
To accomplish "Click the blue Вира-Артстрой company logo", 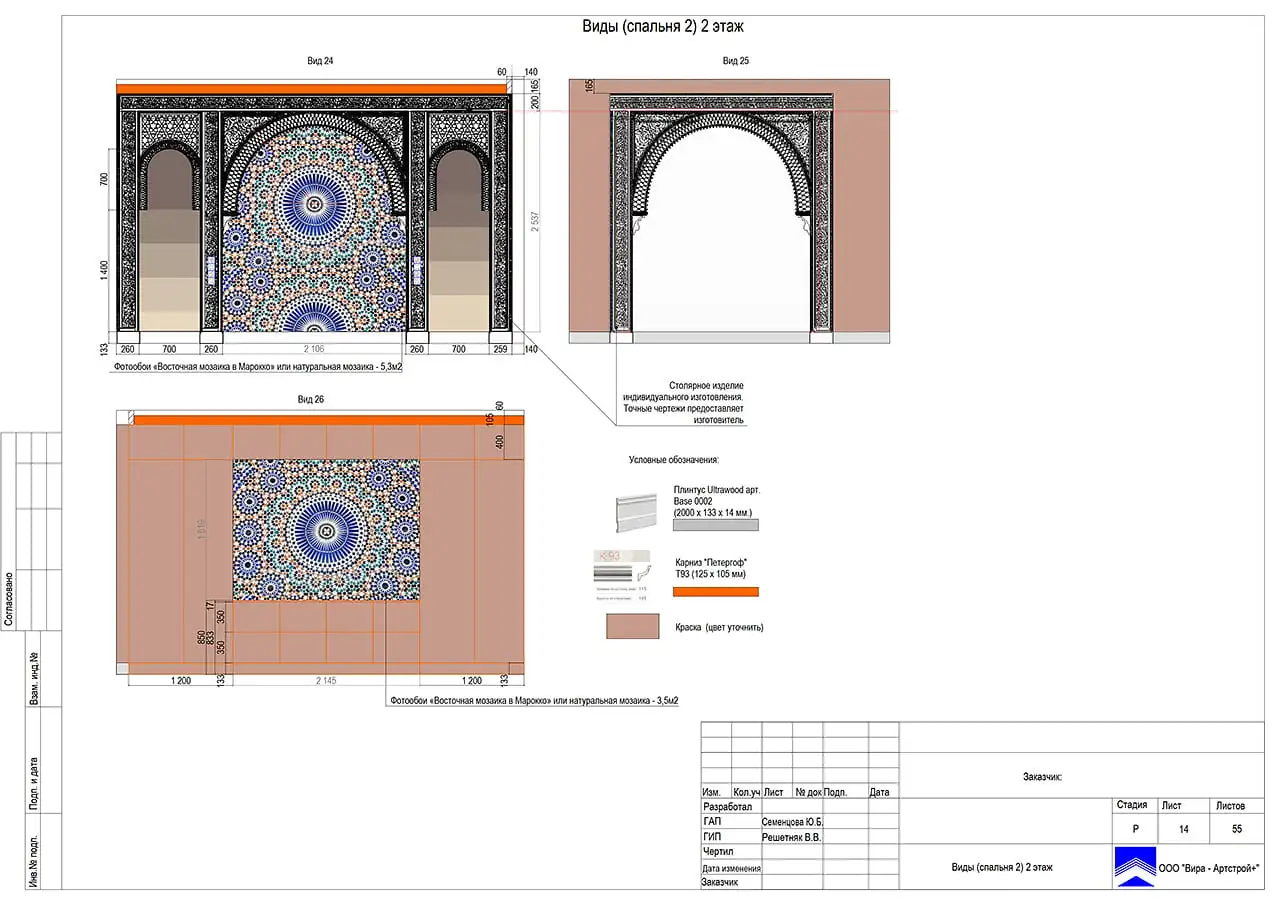I will [x=1134, y=867].
